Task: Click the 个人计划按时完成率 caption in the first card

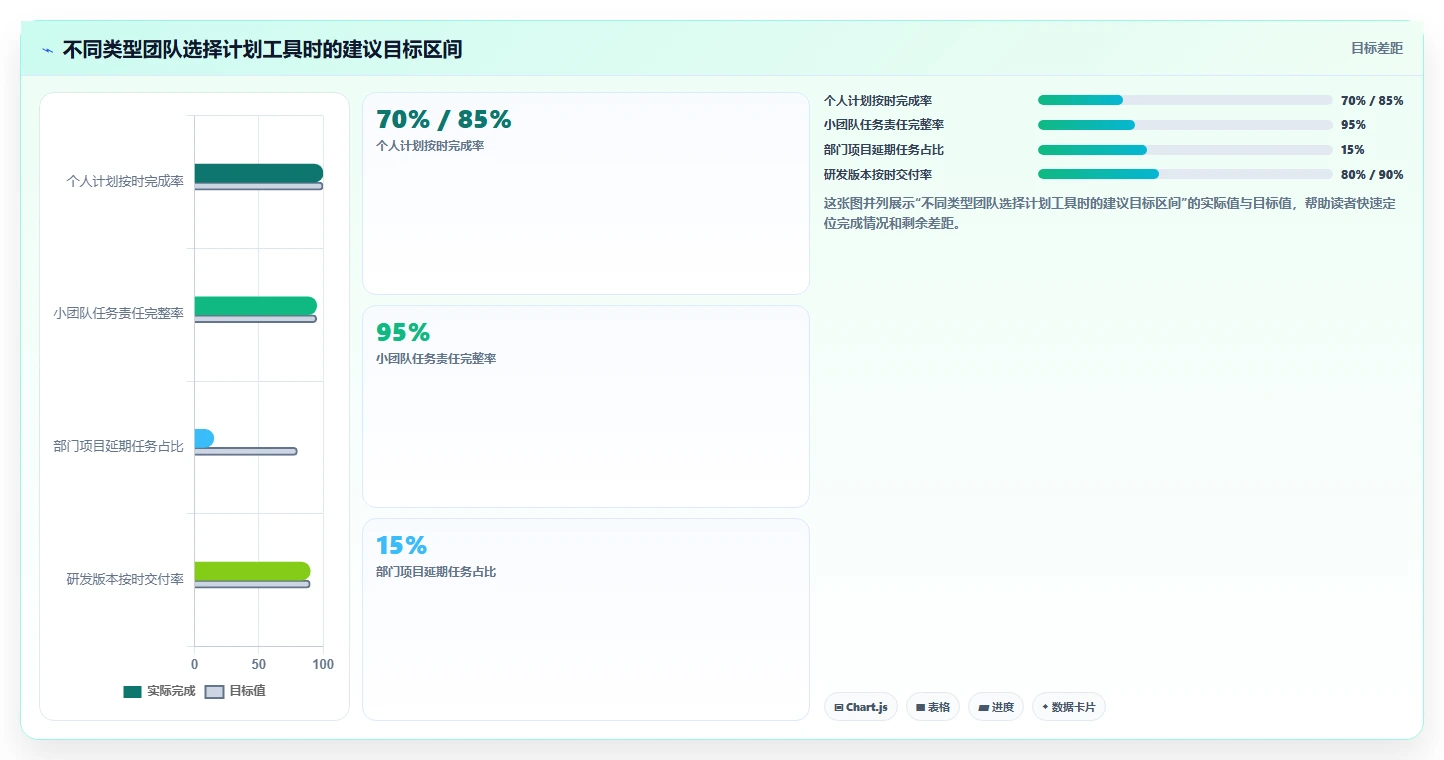Action: [430, 146]
